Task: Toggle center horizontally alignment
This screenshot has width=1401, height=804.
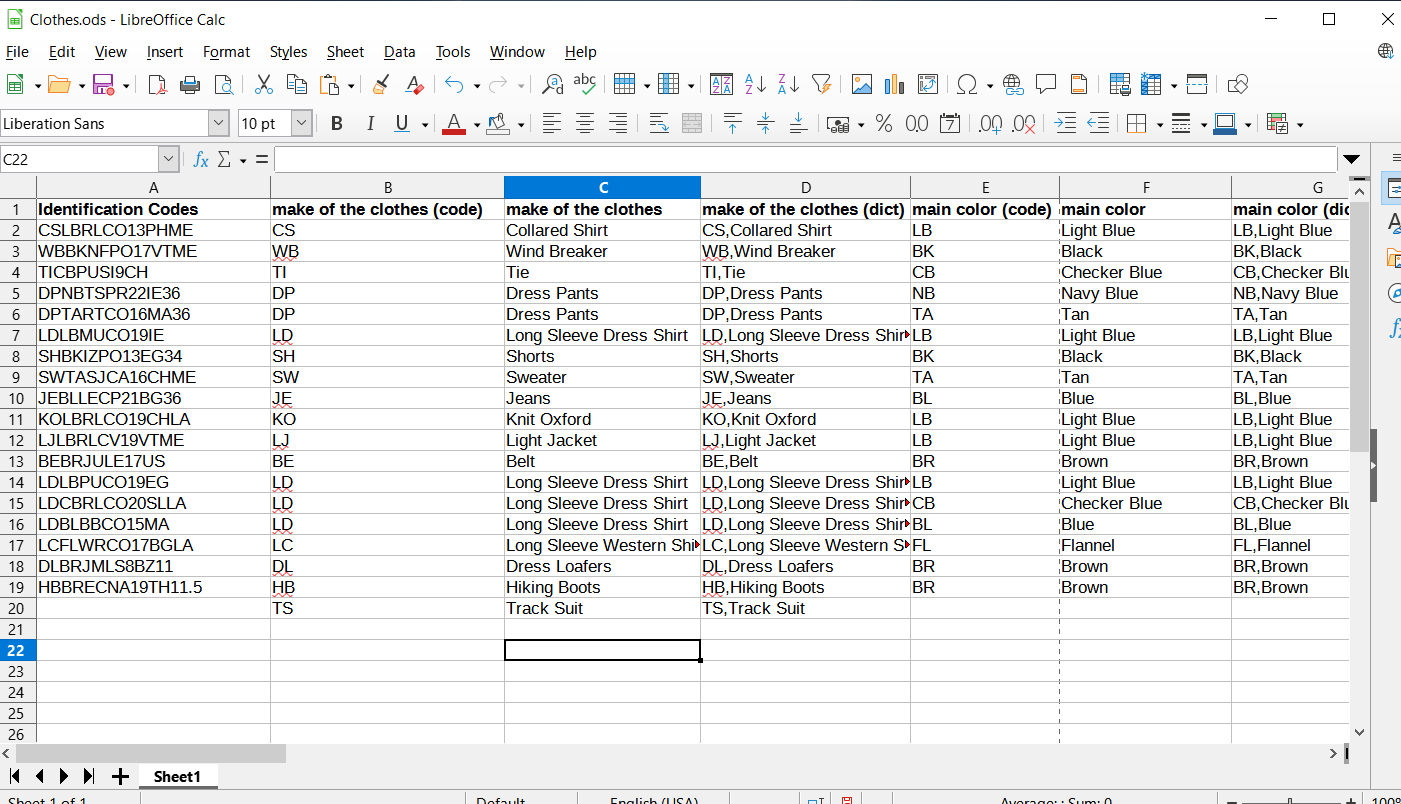Action: click(585, 124)
